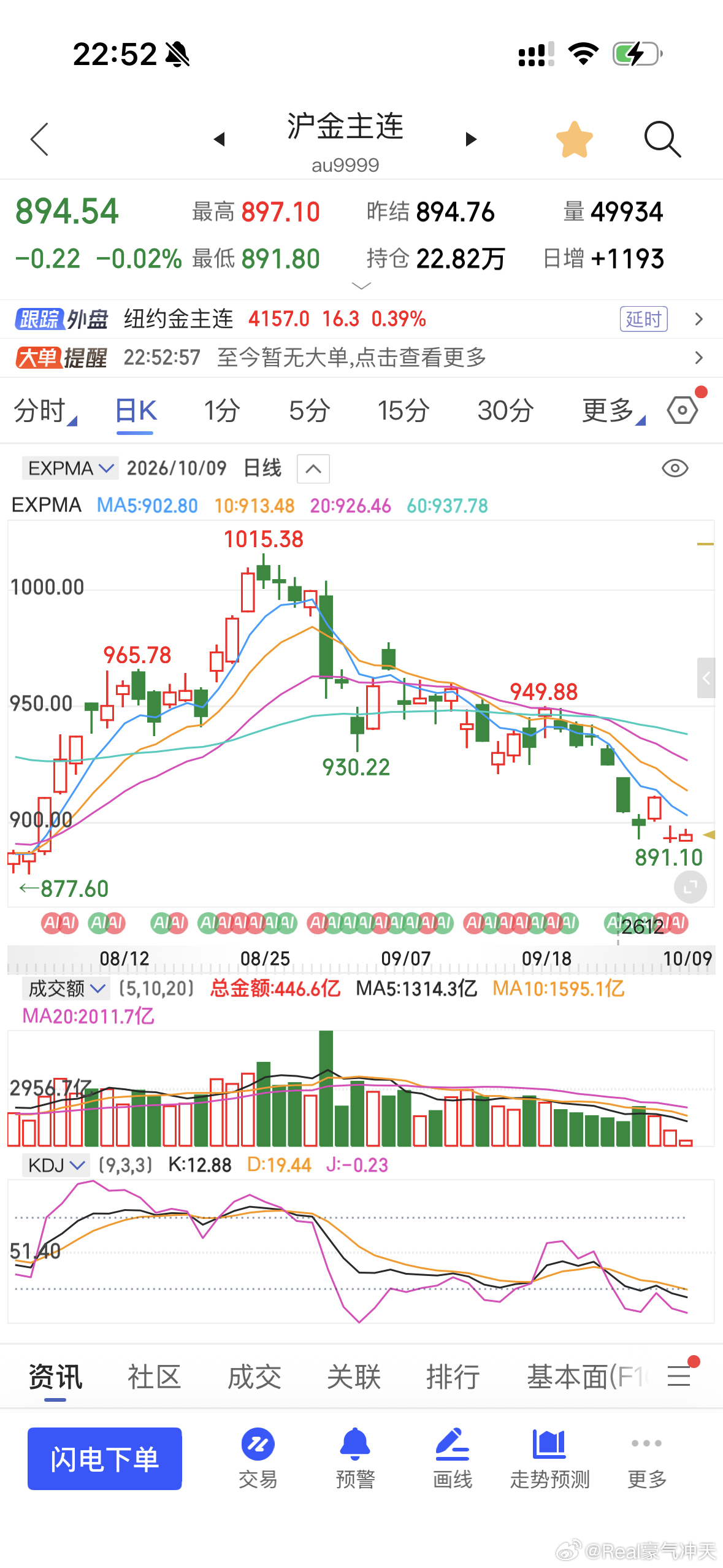This screenshot has height=1568, width=723.
Task: Tap the 1015.38 high price label
Action: point(263,539)
